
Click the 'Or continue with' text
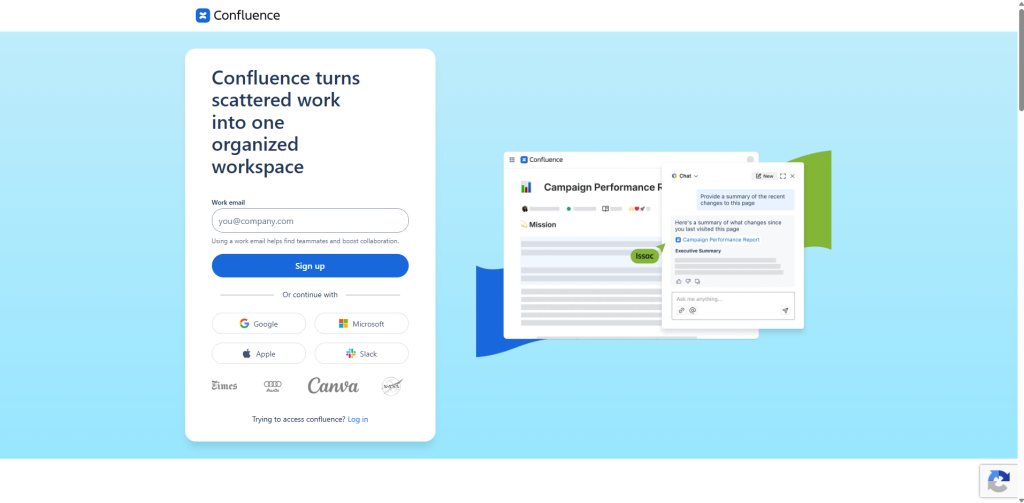(310, 295)
